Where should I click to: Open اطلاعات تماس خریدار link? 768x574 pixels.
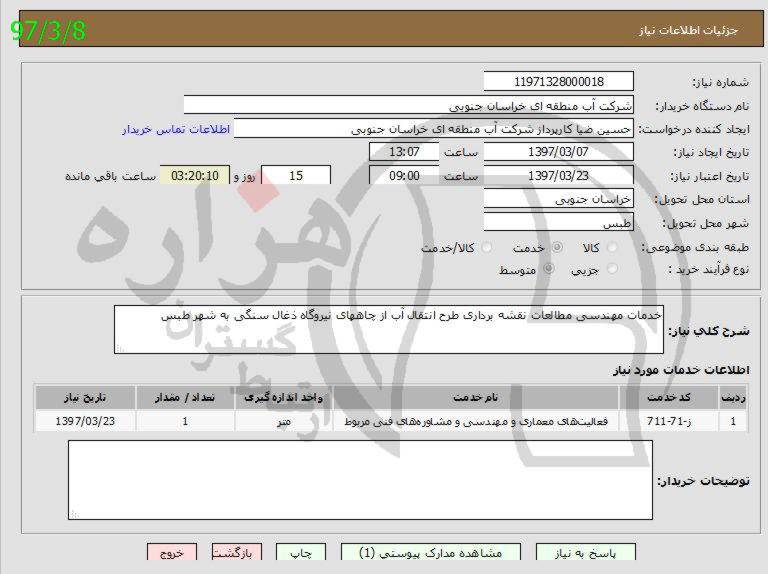176,129
